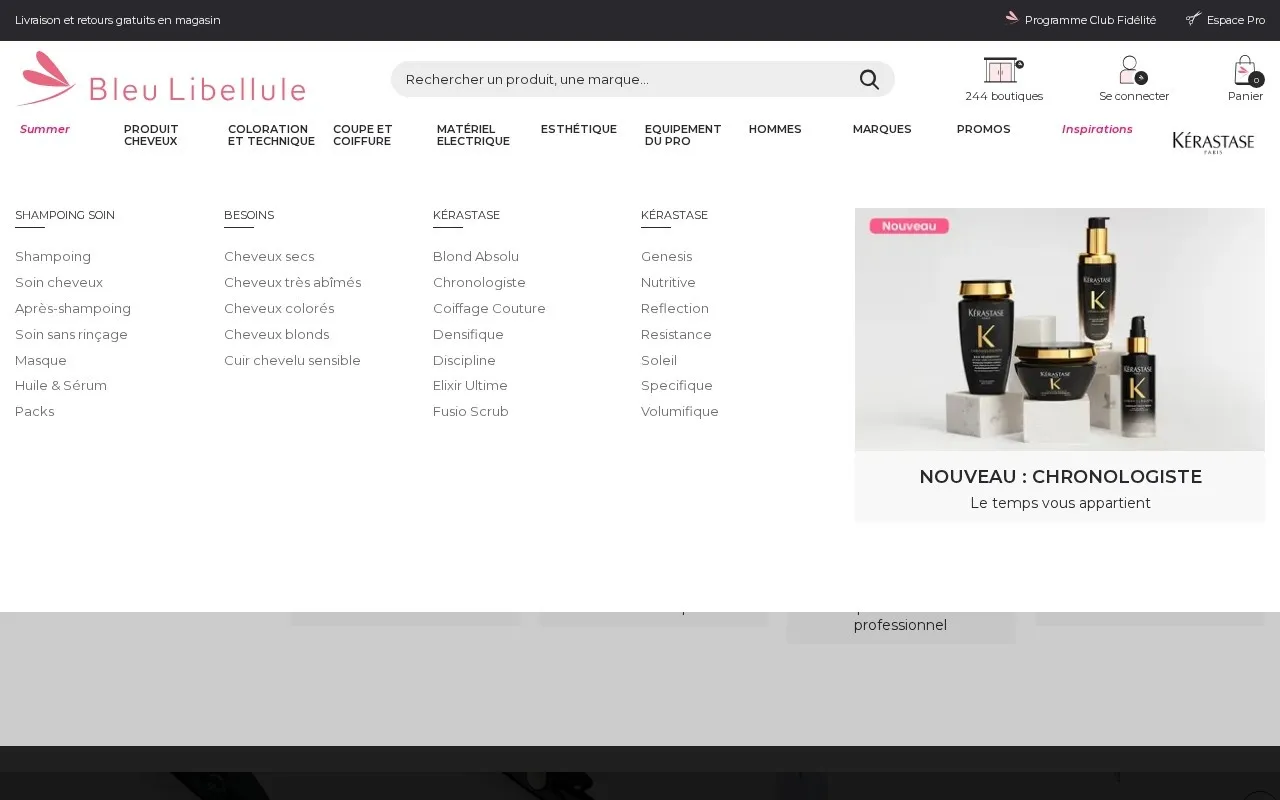Open the Inspirations menu
This screenshot has width=1280, height=800.
click(1097, 129)
